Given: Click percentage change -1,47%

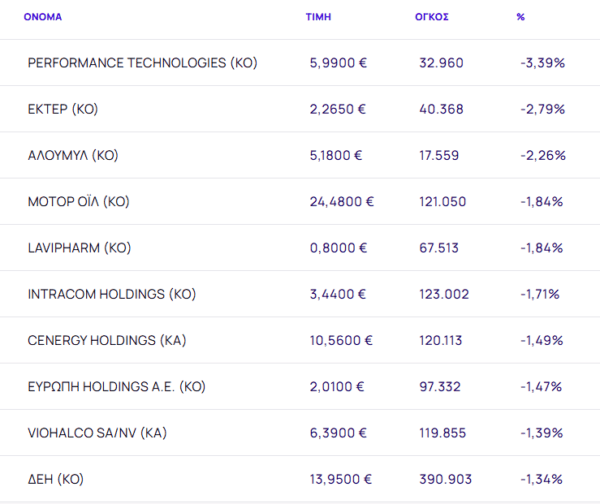Looking at the screenshot, I should 541,387.
